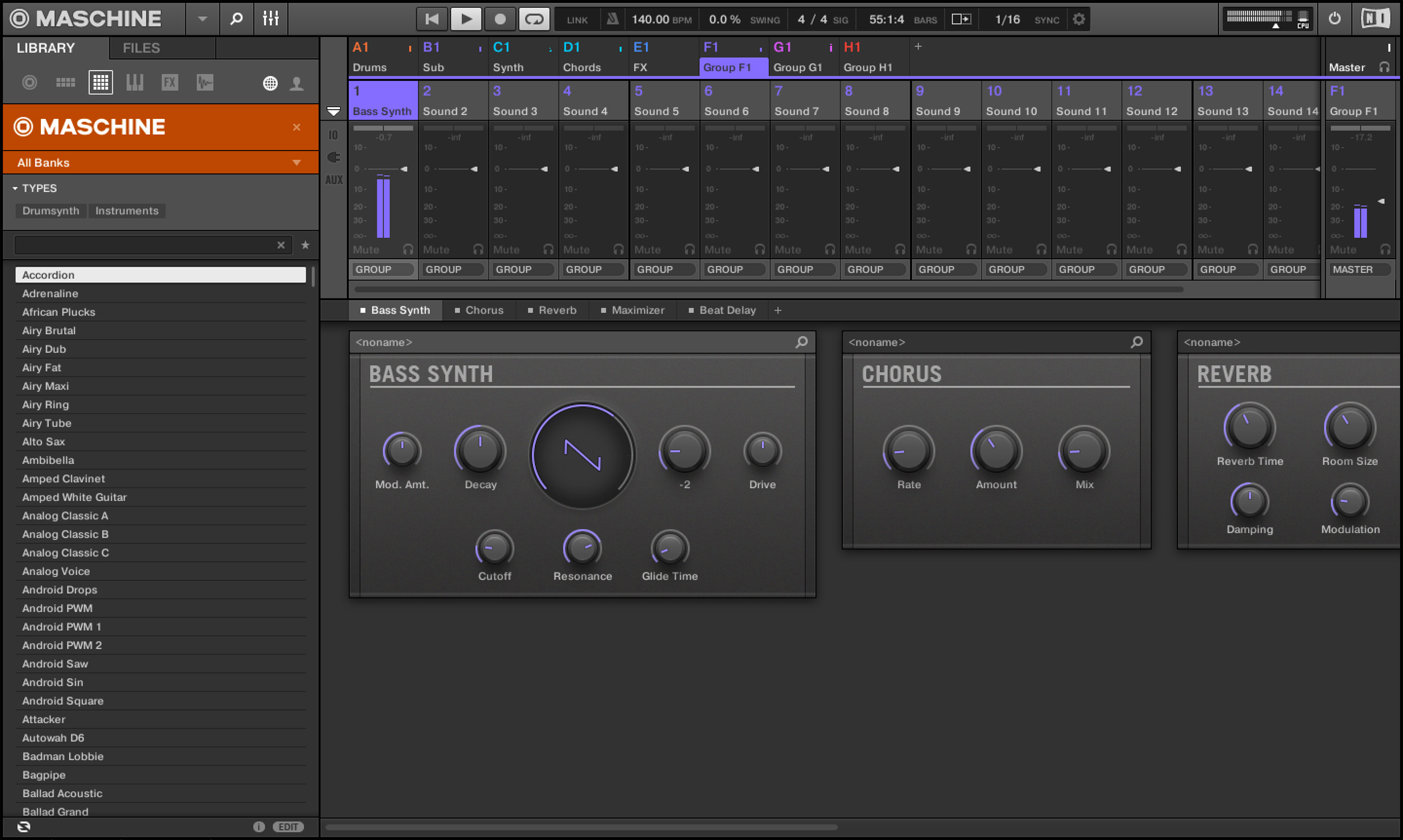Click the search magnifier in the header
This screenshot has width=1403, height=840.
click(236, 19)
